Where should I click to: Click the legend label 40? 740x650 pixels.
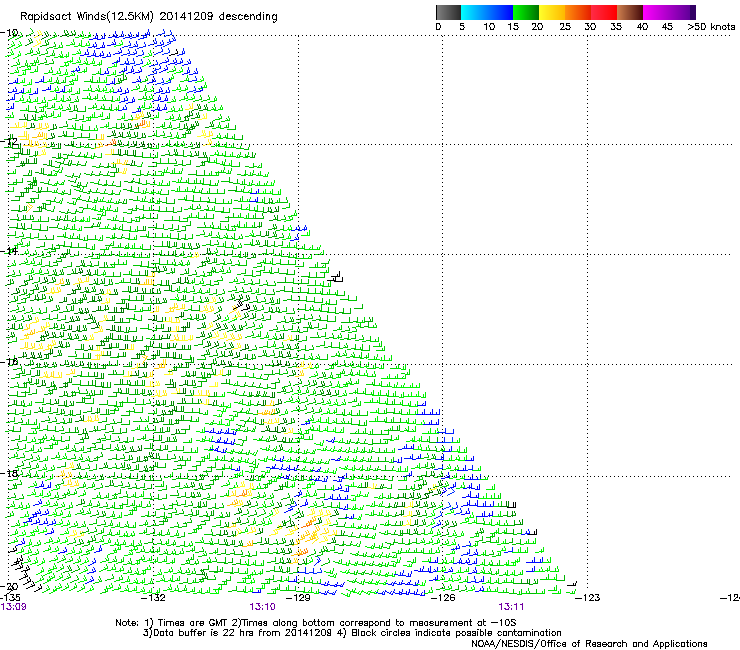click(642, 27)
